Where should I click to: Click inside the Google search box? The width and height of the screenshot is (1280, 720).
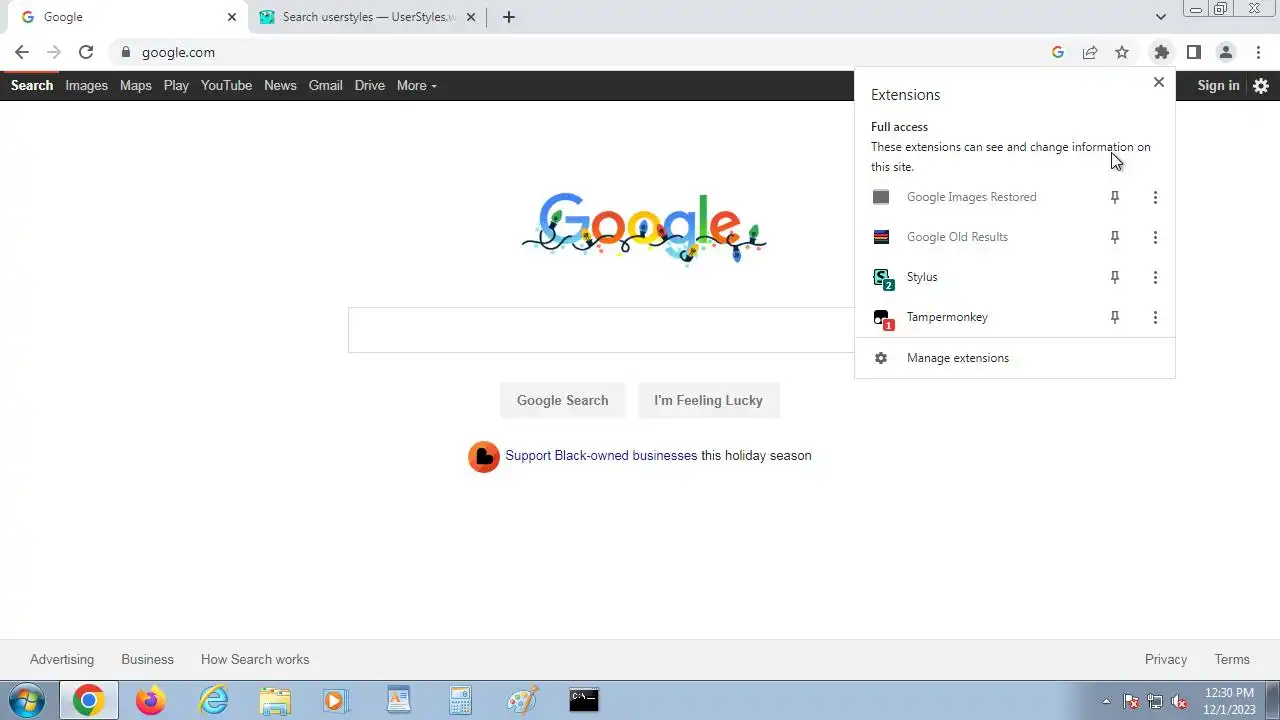pos(601,330)
